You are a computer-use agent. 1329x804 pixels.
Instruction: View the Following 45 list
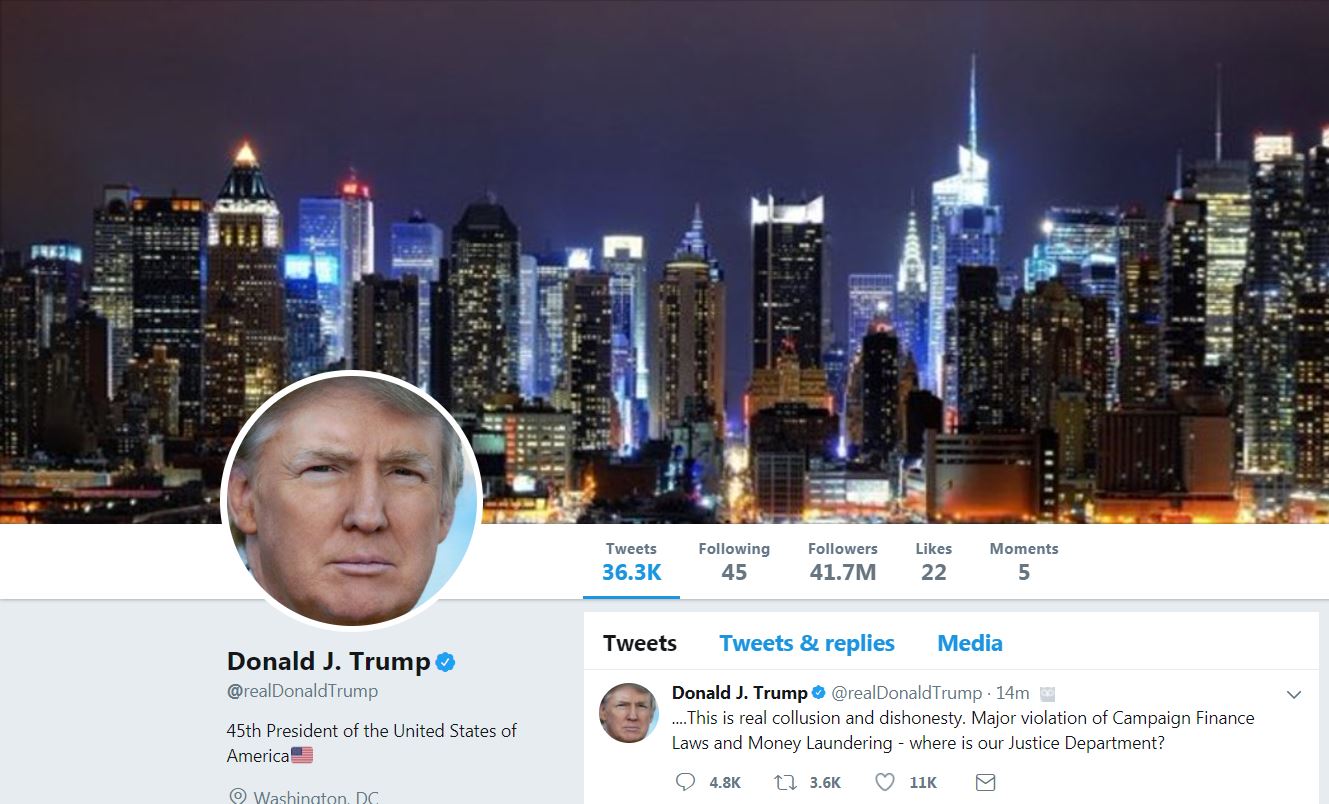coord(734,562)
